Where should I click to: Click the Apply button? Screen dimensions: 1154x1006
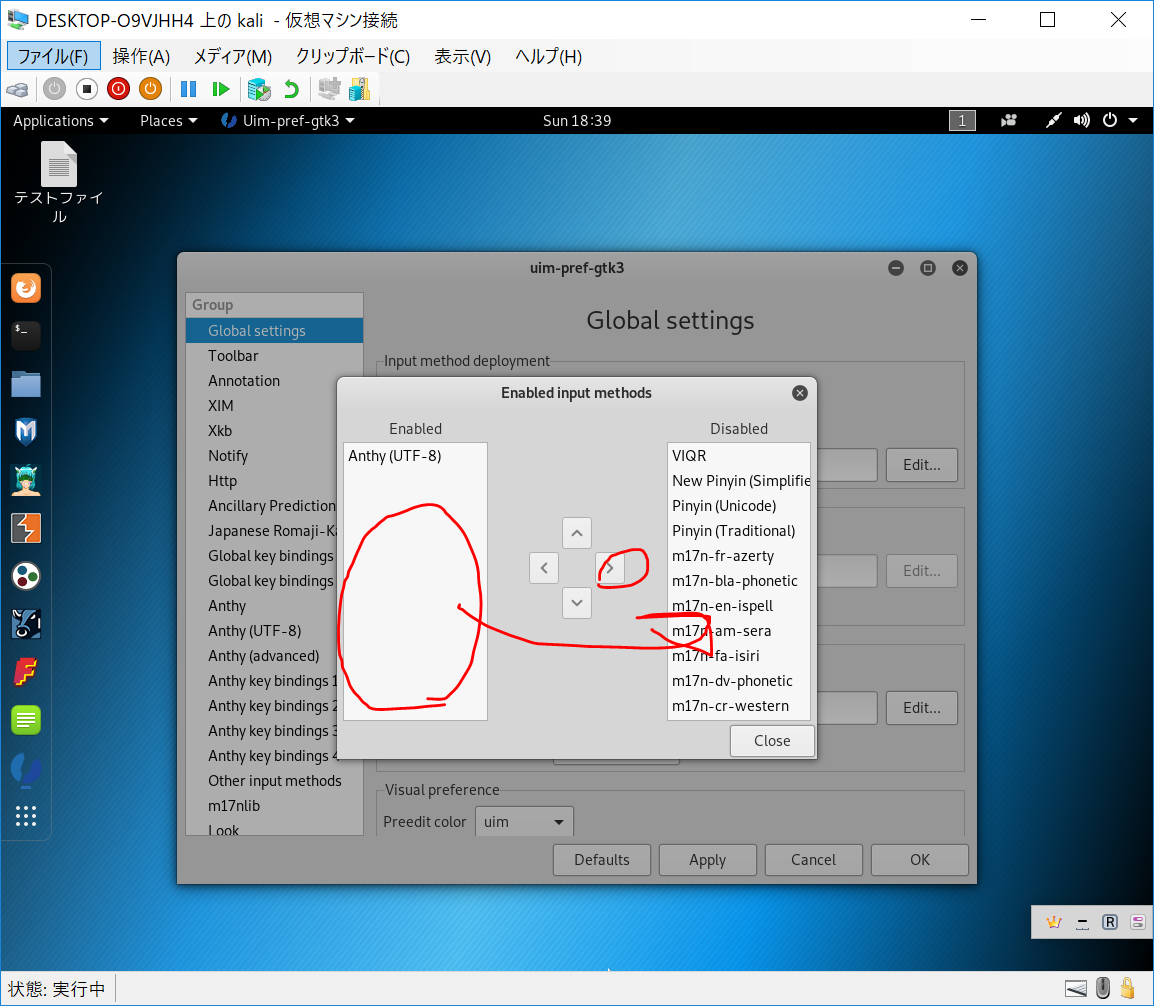click(707, 860)
